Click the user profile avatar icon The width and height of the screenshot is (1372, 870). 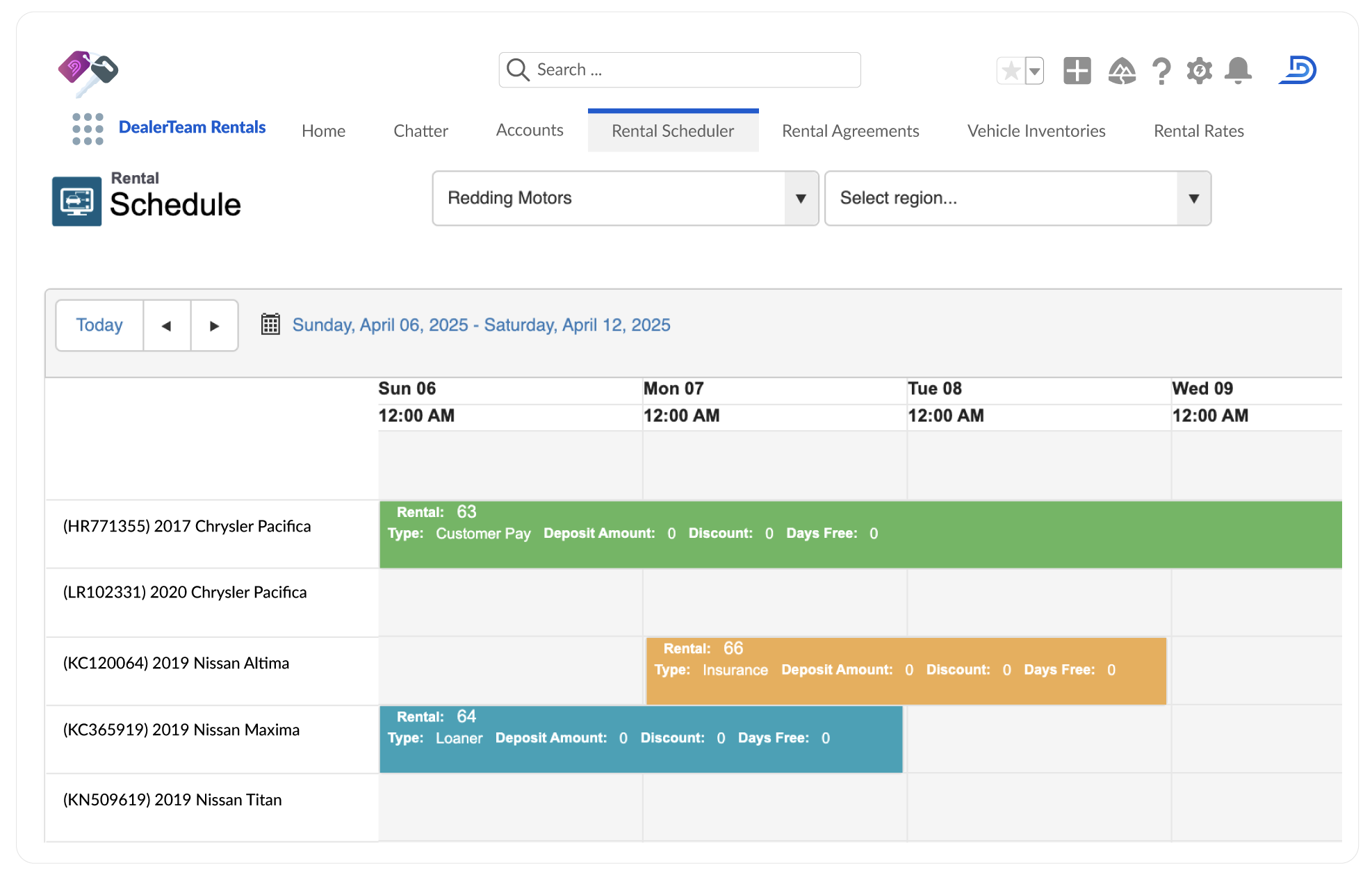(1298, 70)
